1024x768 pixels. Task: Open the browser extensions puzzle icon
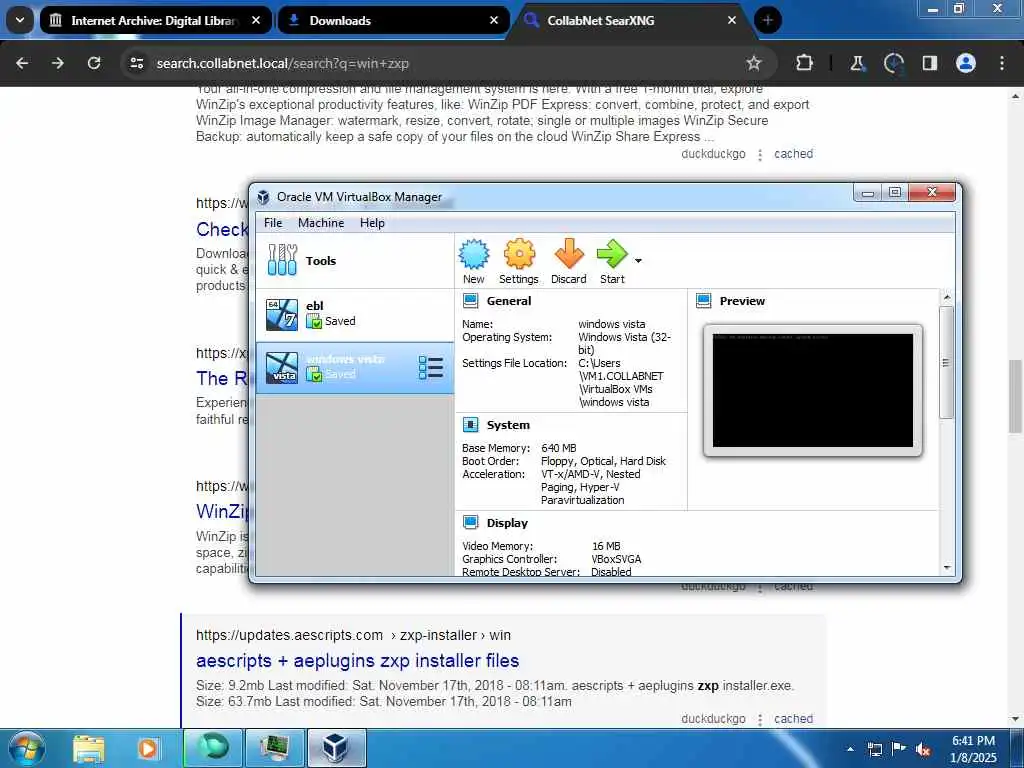pos(805,63)
